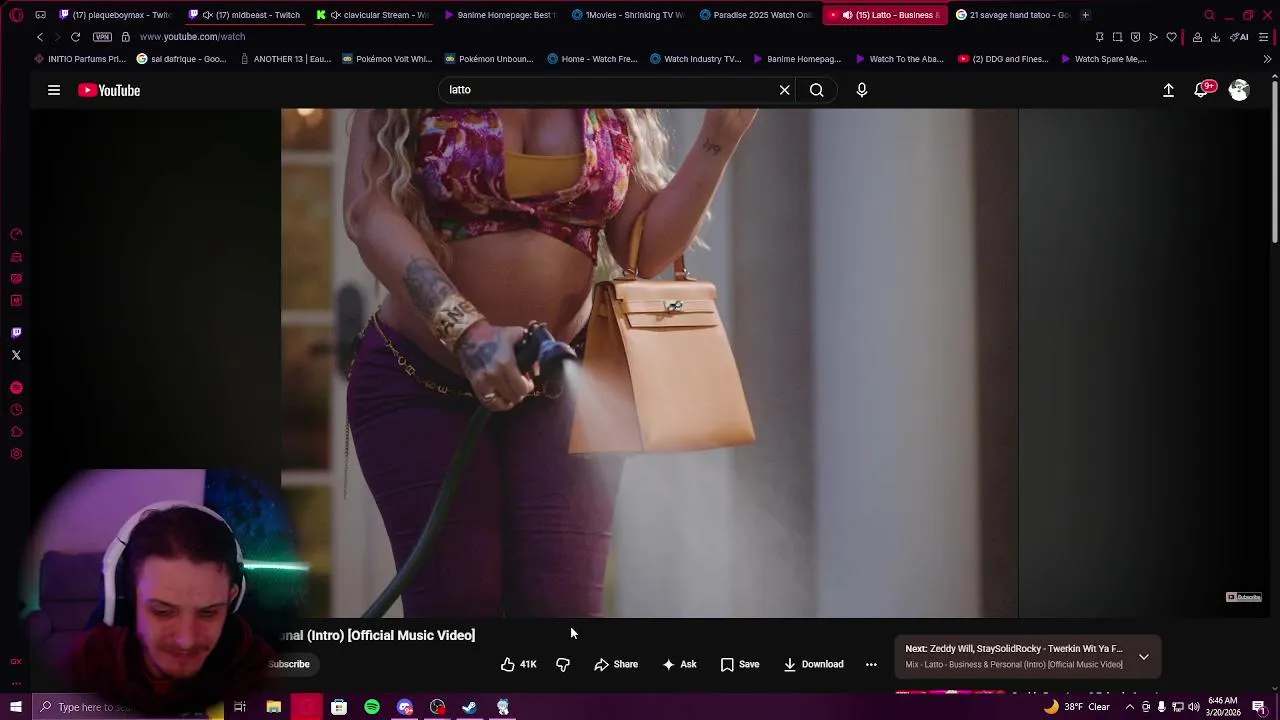Open Task View on taskbar
The width and height of the screenshot is (1280, 720).
(x=240, y=707)
